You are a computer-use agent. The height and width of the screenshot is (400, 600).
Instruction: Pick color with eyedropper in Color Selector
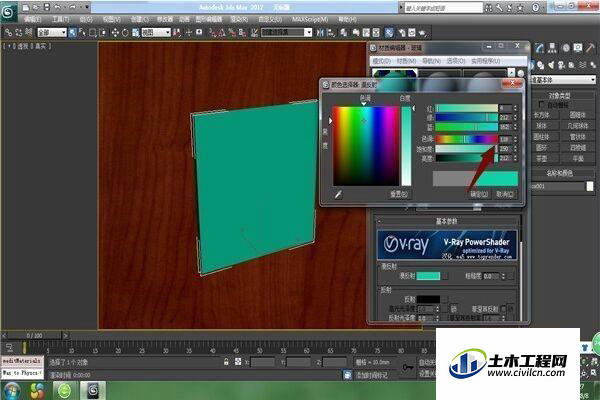tap(338, 194)
